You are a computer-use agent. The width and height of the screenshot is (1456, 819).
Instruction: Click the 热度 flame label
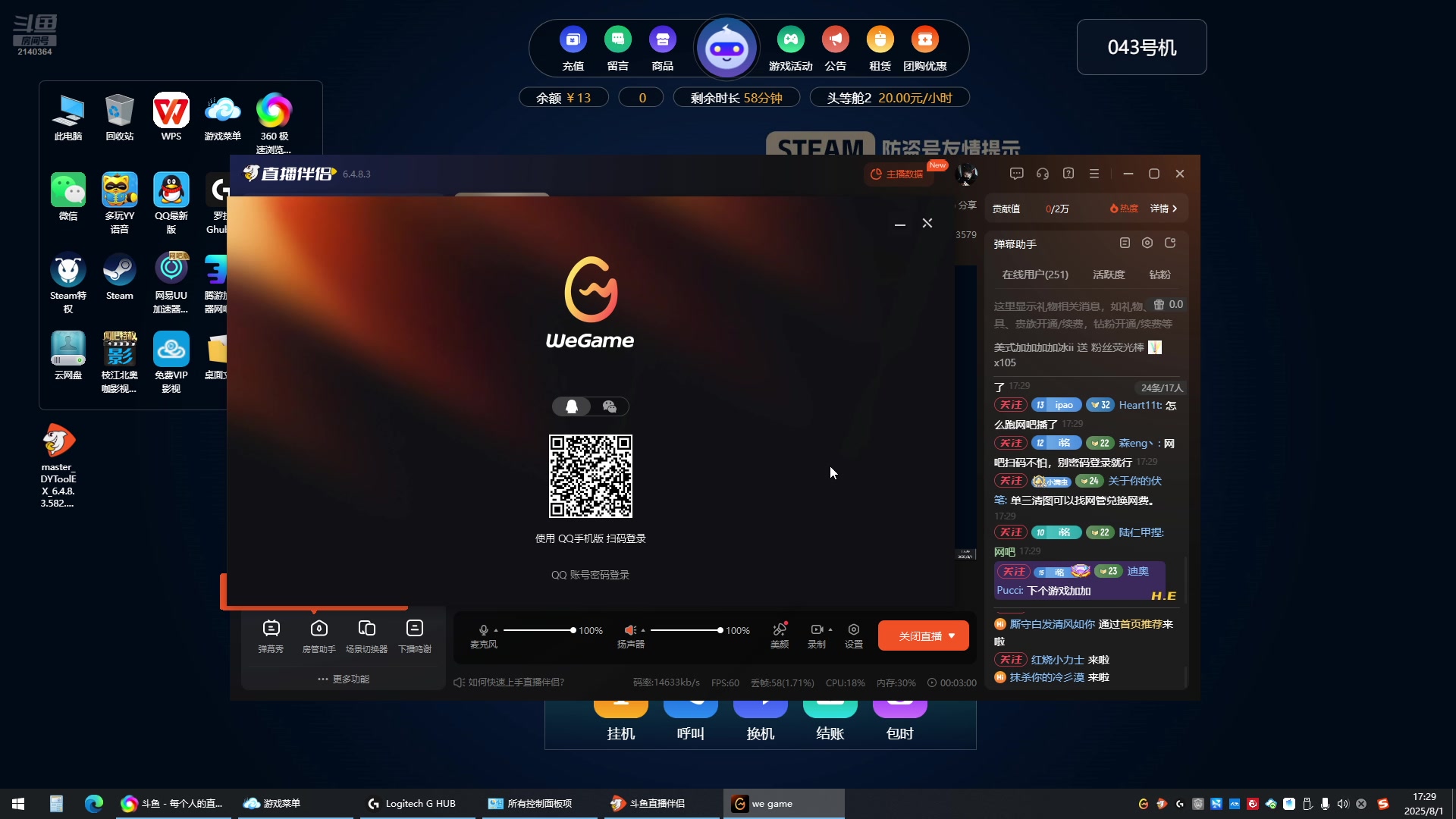[x=1124, y=209]
